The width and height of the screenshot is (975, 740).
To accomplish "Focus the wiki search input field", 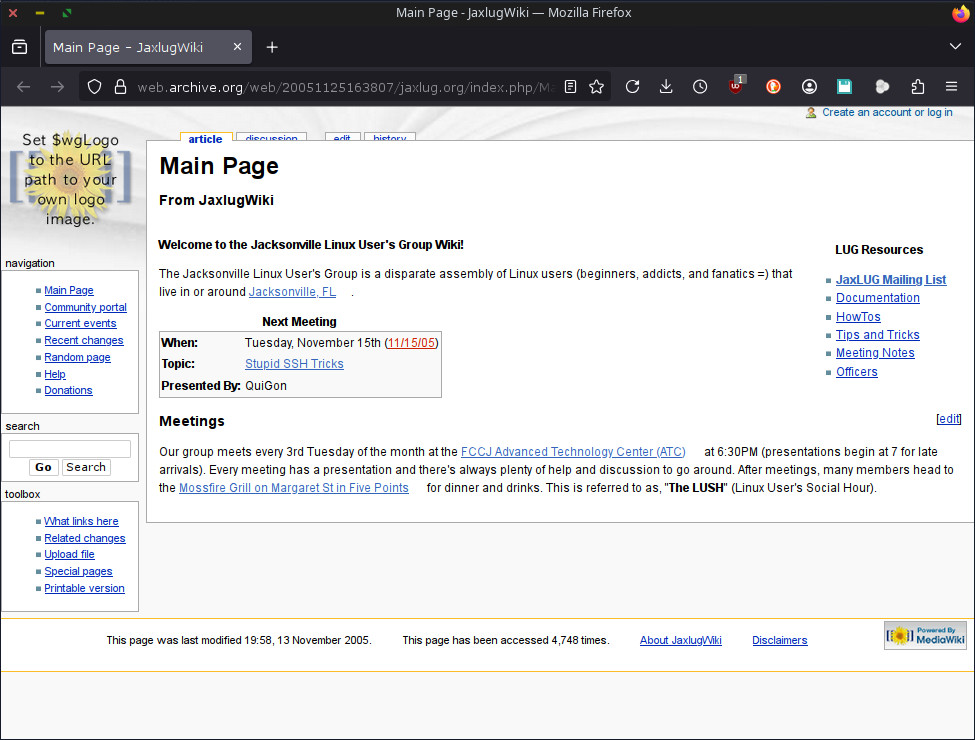I will click(x=70, y=449).
